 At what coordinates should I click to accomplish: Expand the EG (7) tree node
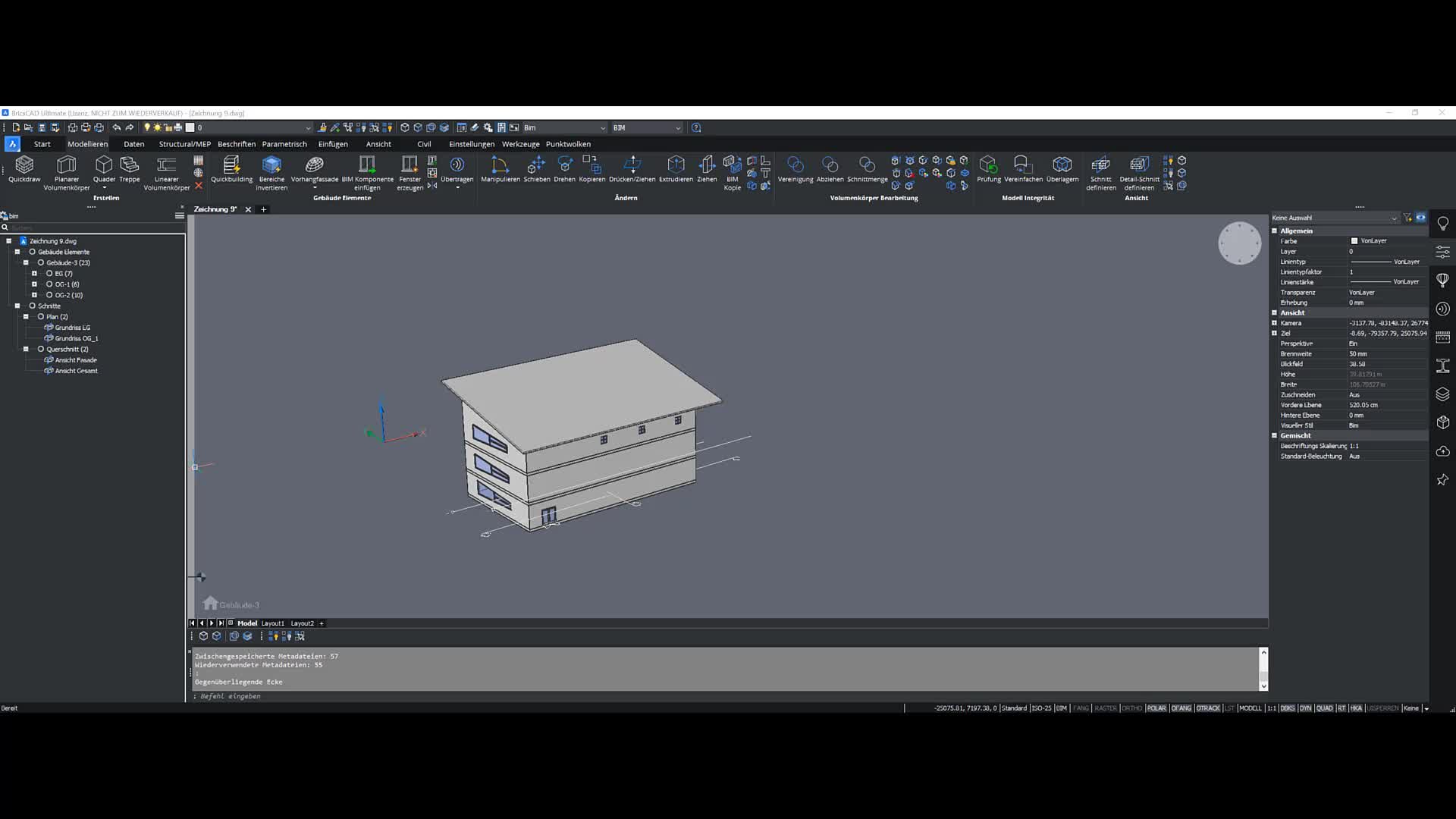34,273
